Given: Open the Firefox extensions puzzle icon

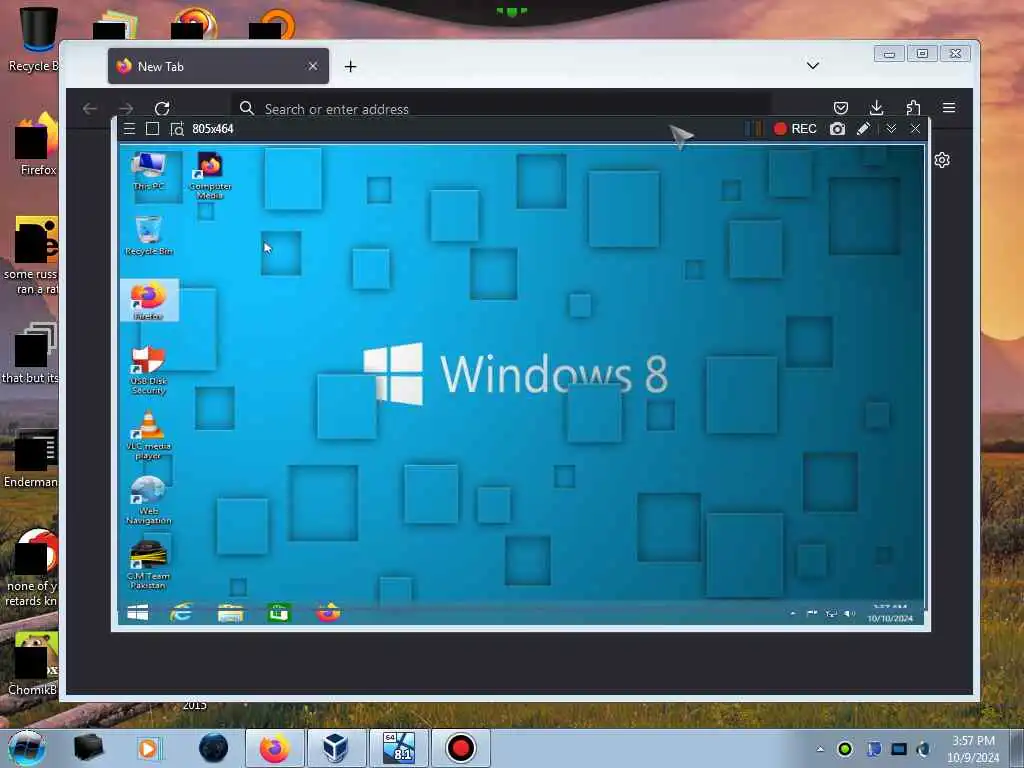Looking at the screenshot, I should pyautogui.click(x=913, y=108).
